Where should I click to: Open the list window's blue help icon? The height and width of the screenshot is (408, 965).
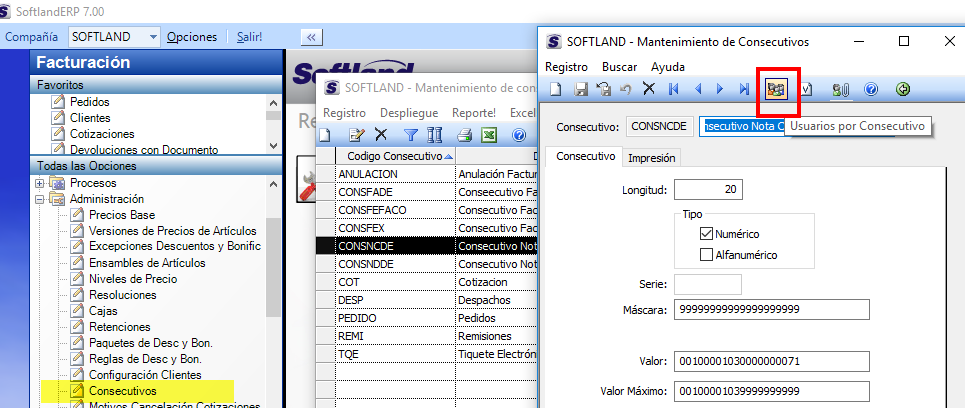(x=519, y=135)
